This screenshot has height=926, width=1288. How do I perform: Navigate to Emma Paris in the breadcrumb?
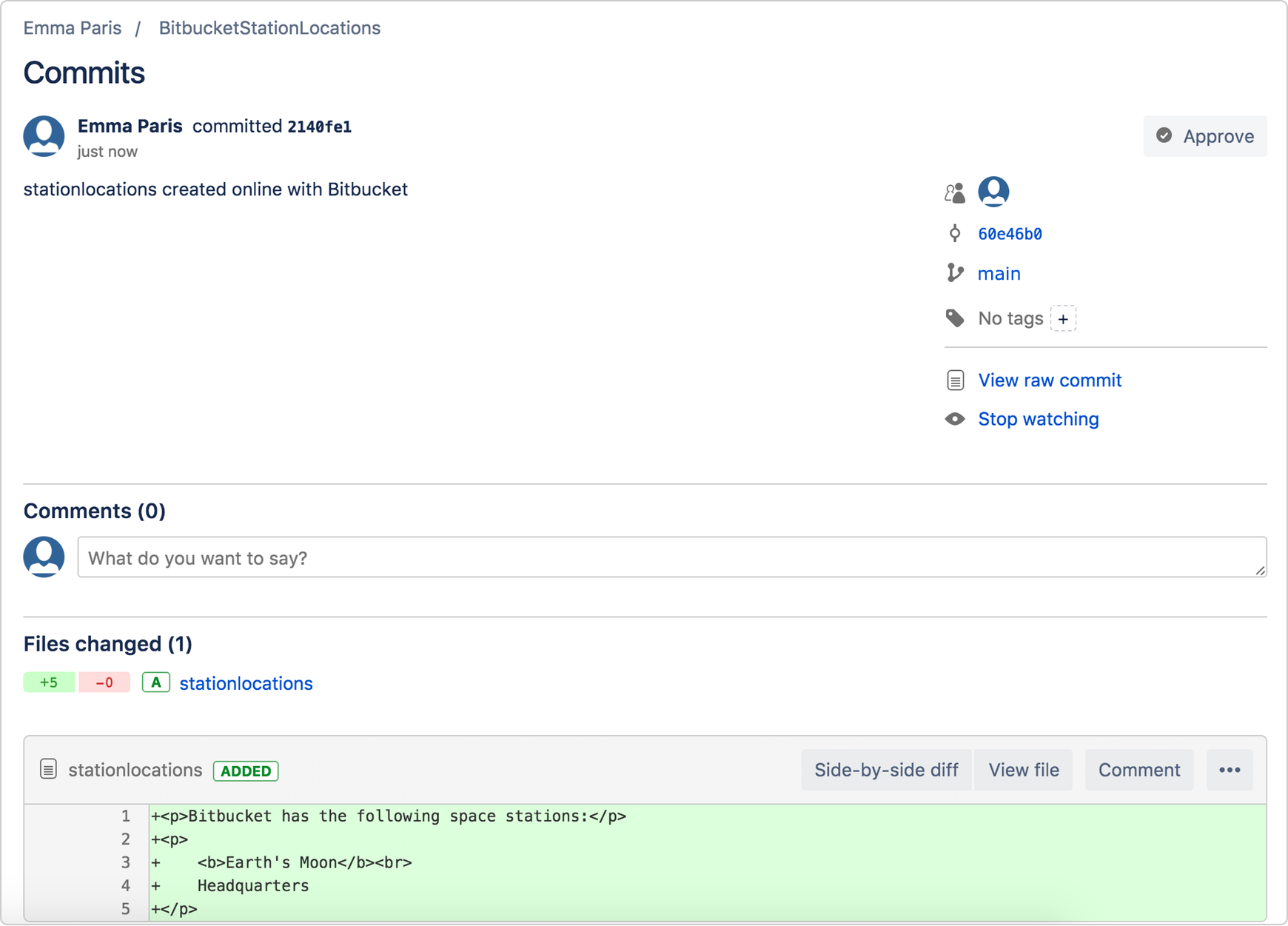coord(72,27)
